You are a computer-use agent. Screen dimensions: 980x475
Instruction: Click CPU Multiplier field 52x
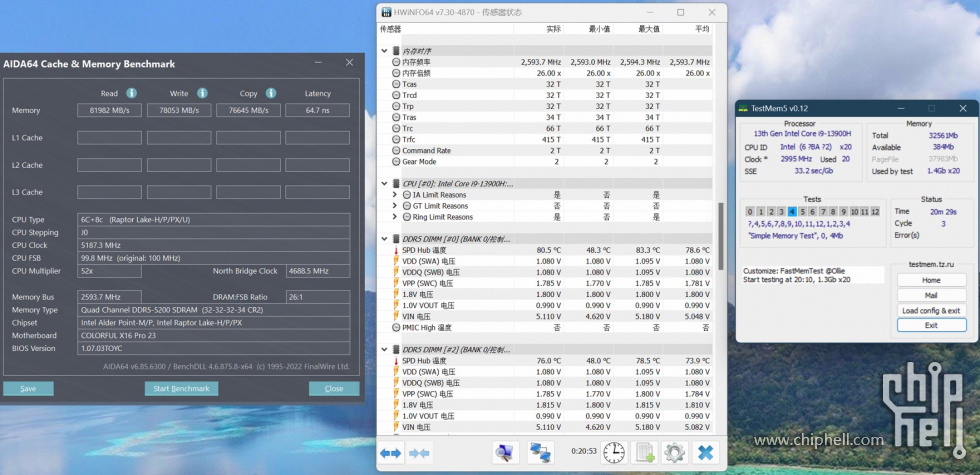pos(109,271)
